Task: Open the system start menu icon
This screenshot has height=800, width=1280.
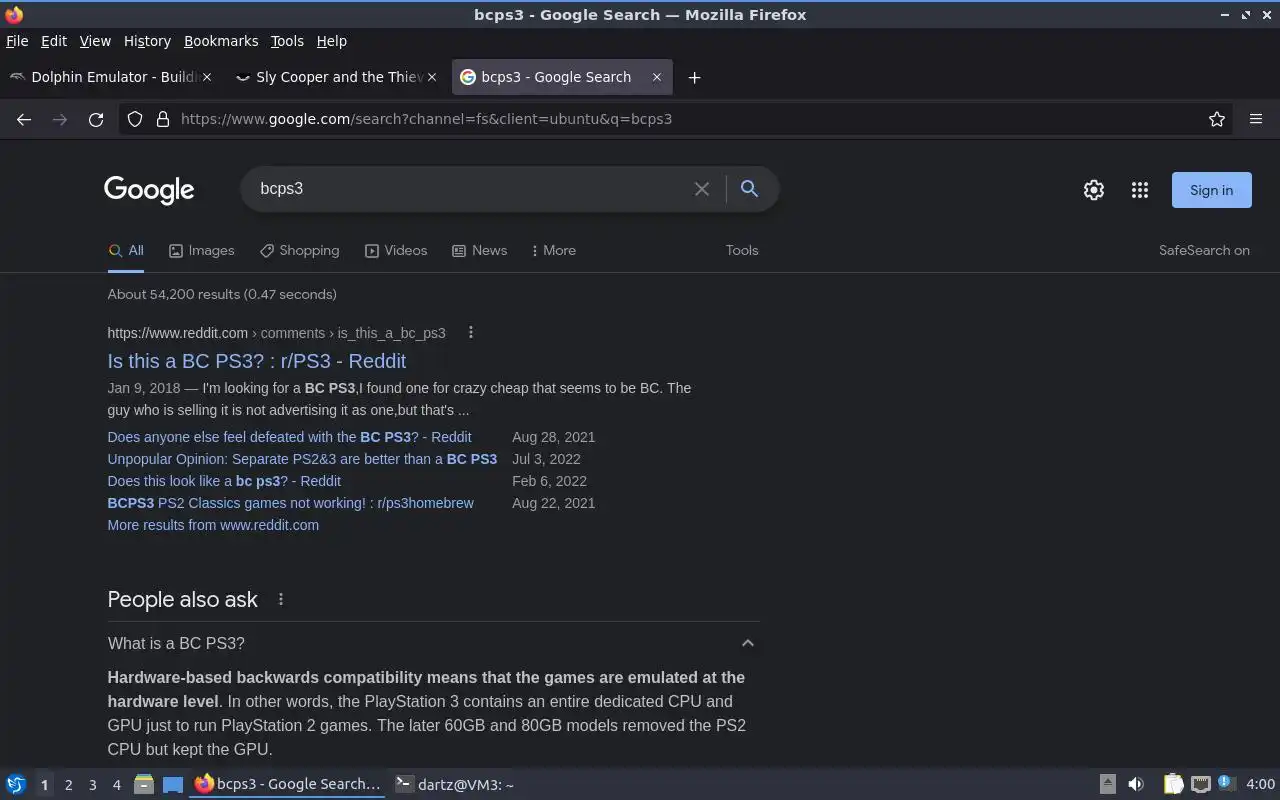Action: (16, 785)
